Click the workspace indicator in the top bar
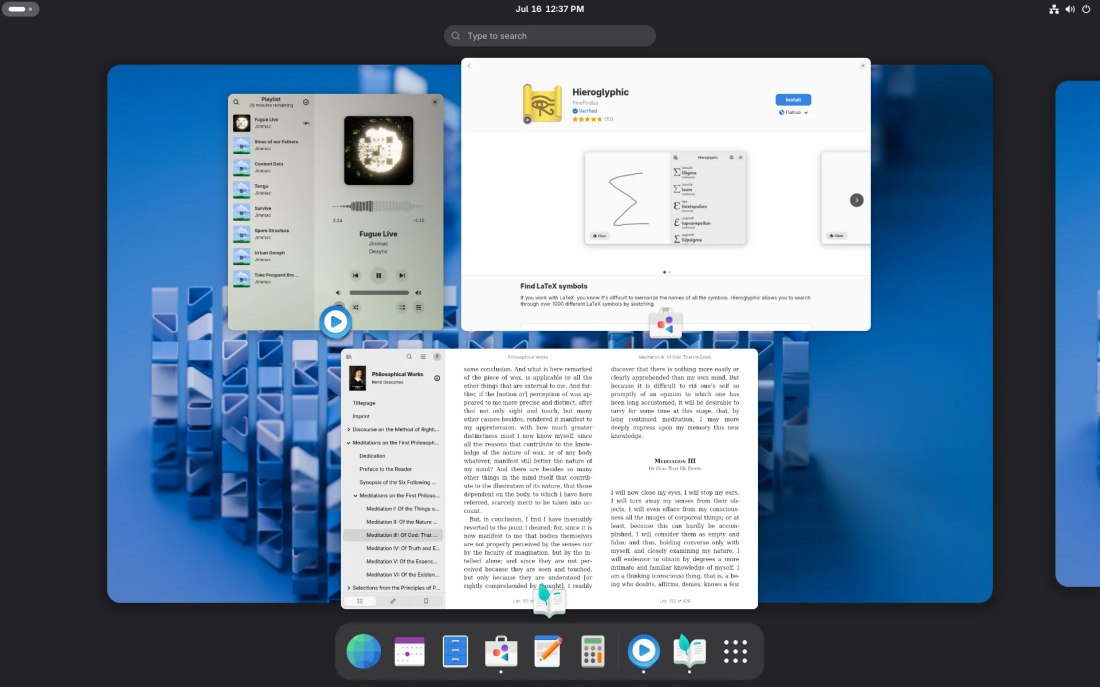The width and height of the screenshot is (1100, 687). [20, 9]
